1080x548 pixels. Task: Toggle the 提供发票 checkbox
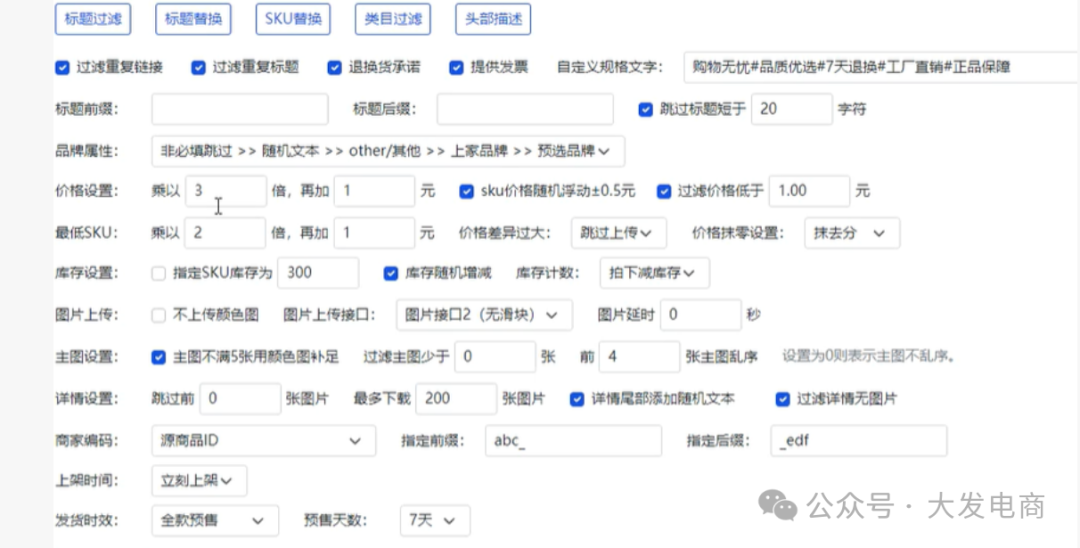point(456,67)
